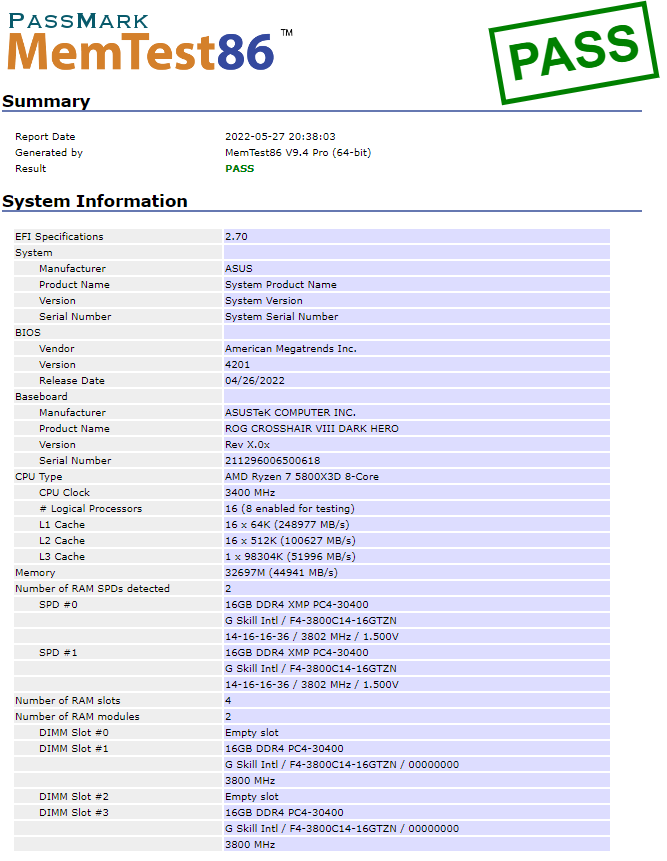Click the L3 Cache 1 x 98304K value
This screenshot has width=667, height=861.
pos(290,557)
